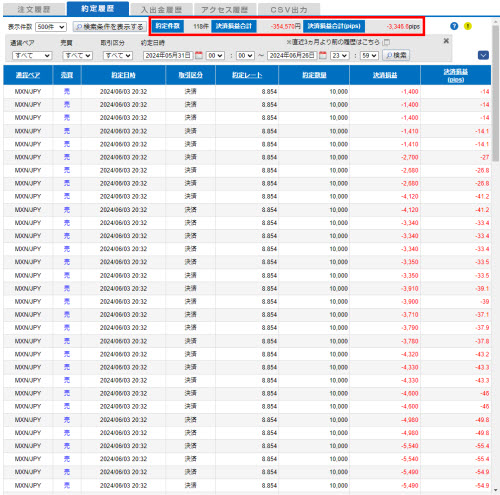
Task: Sort by the 約定レート column header
Action: [x=247, y=75]
